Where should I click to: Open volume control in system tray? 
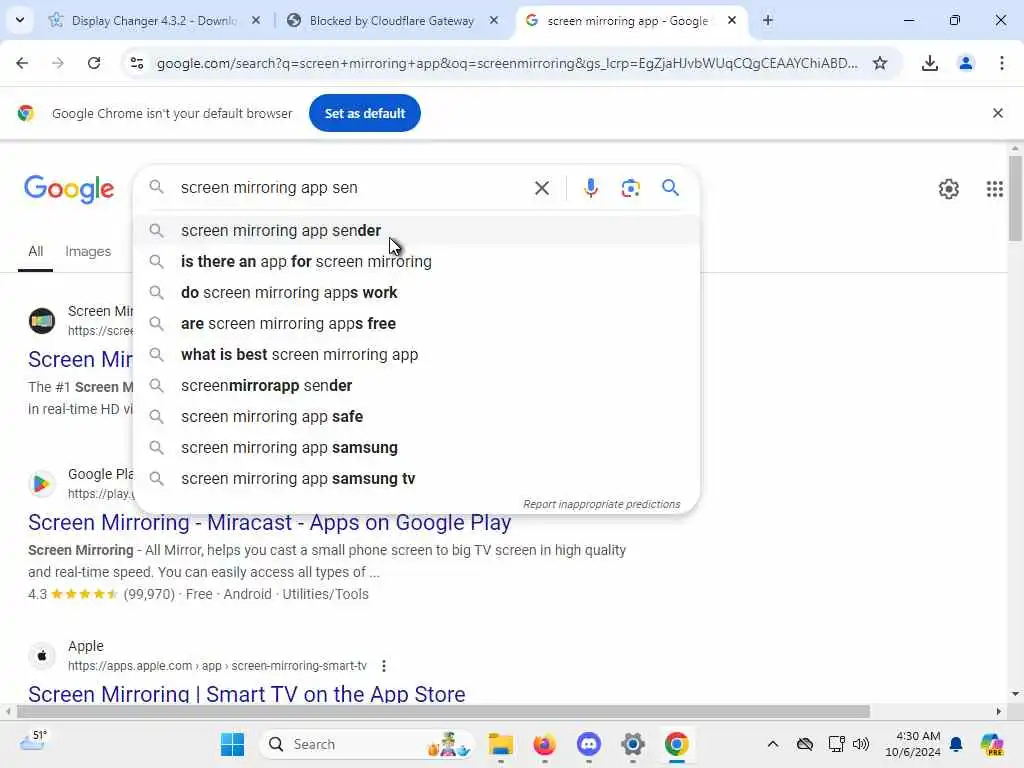[x=861, y=744]
